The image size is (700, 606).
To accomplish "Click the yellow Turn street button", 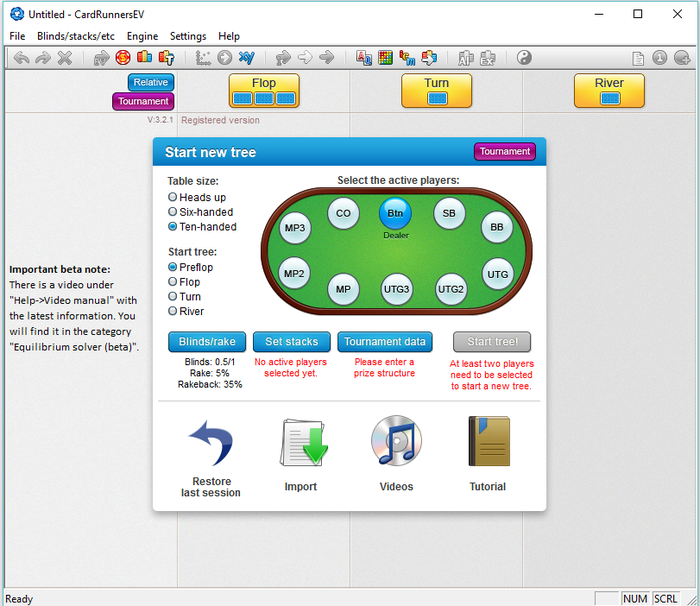I will coord(437,91).
